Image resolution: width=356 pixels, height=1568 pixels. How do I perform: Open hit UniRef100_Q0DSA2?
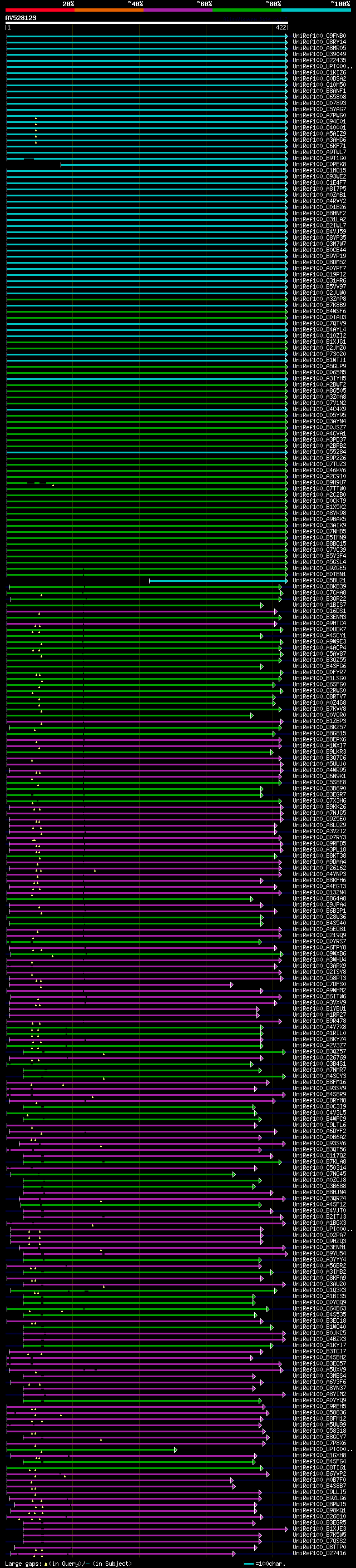(319, 78)
